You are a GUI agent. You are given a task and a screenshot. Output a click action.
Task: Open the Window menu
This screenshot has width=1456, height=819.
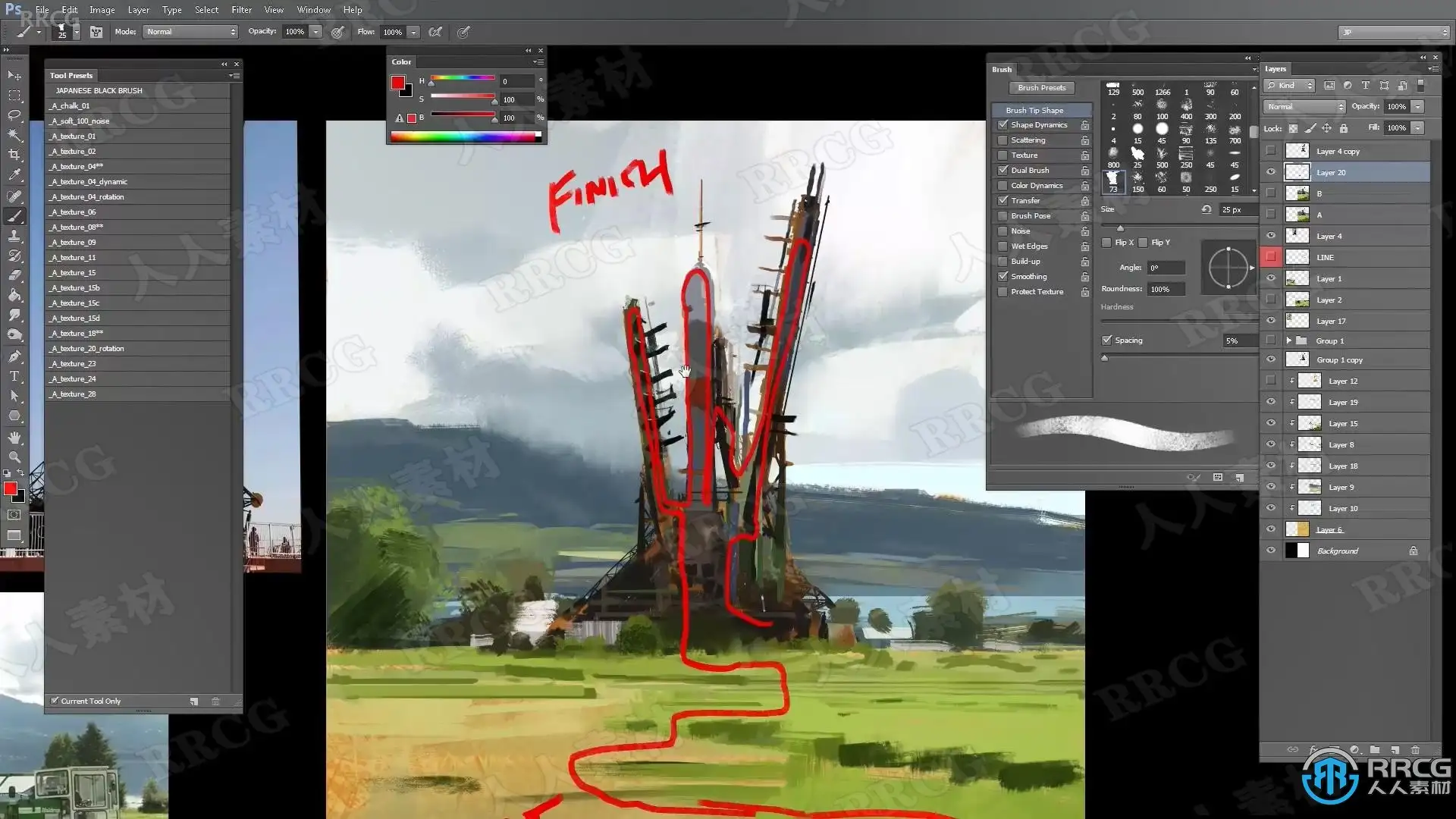[313, 10]
